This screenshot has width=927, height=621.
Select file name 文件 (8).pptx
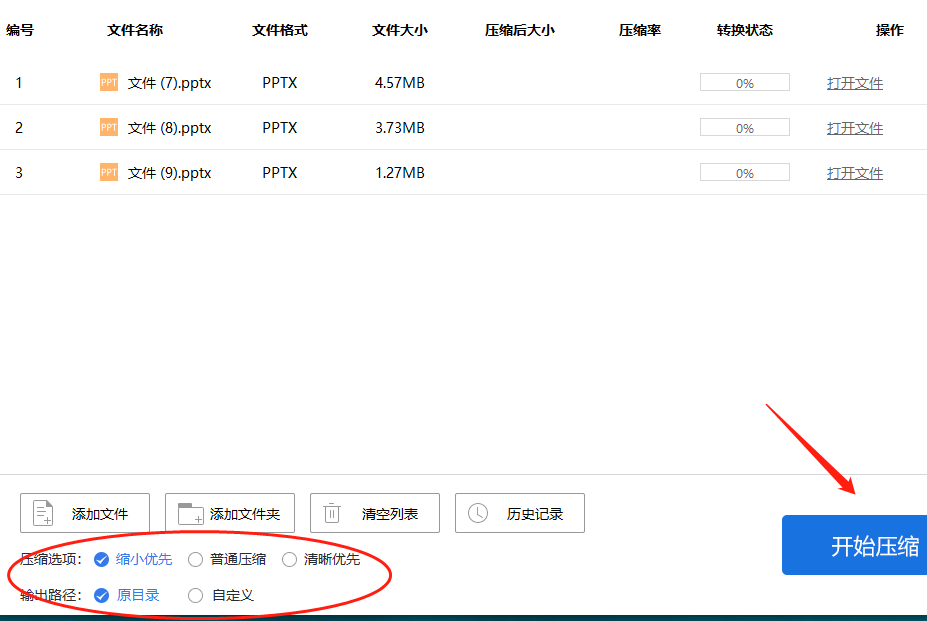[170, 128]
